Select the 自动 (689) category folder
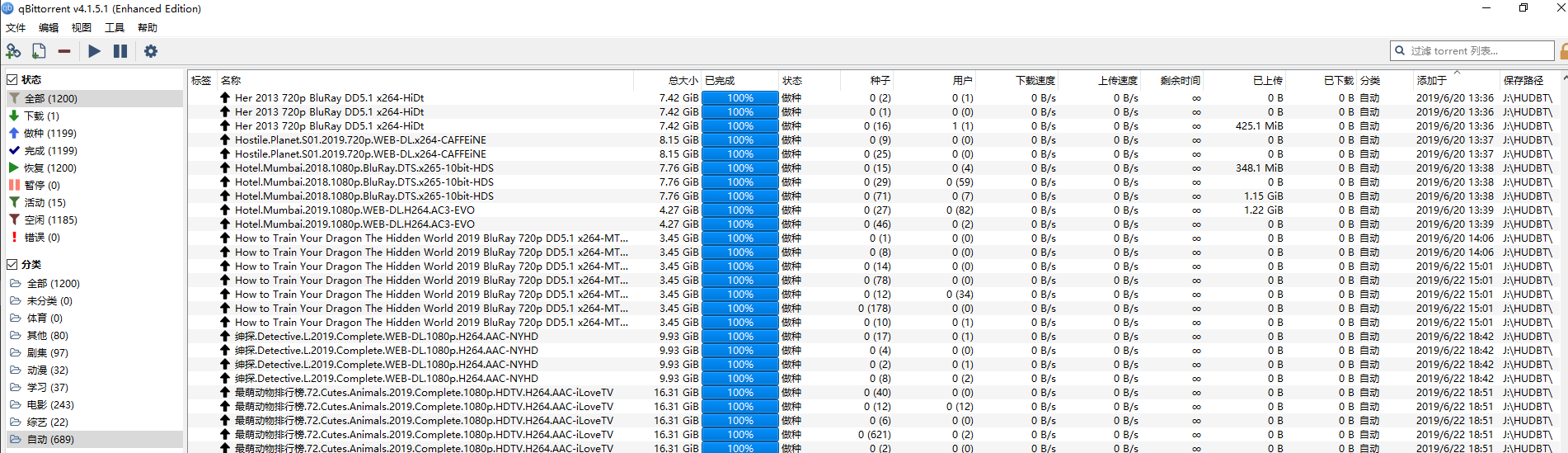The height and width of the screenshot is (453, 1568). (x=95, y=440)
